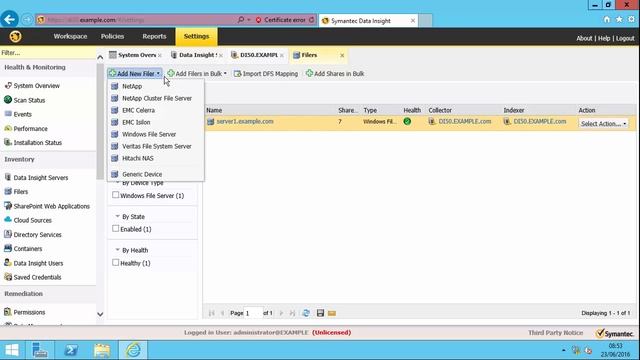Open the Events sidebar item
The image size is (640, 360).
pyautogui.click(x=22, y=114)
